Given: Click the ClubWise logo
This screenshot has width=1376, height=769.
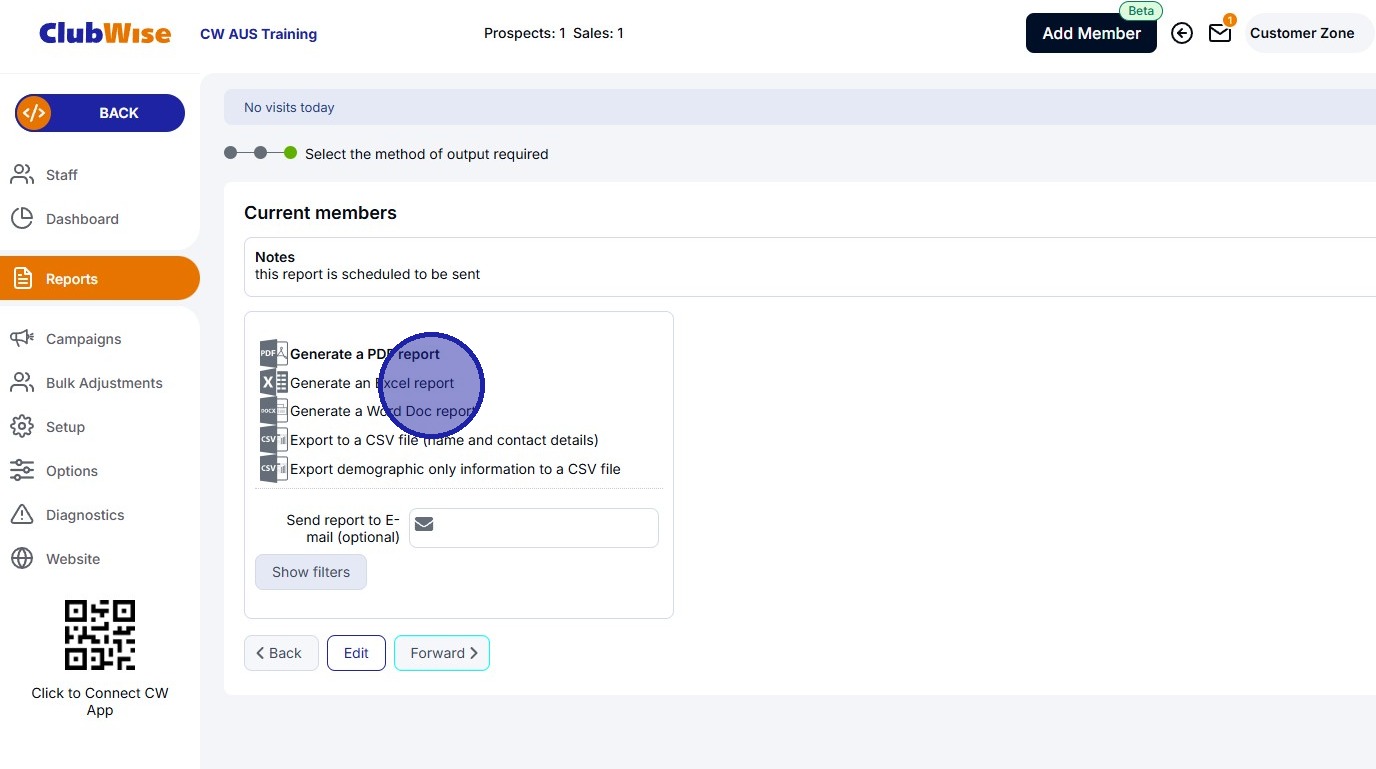Looking at the screenshot, I should (x=105, y=33).
